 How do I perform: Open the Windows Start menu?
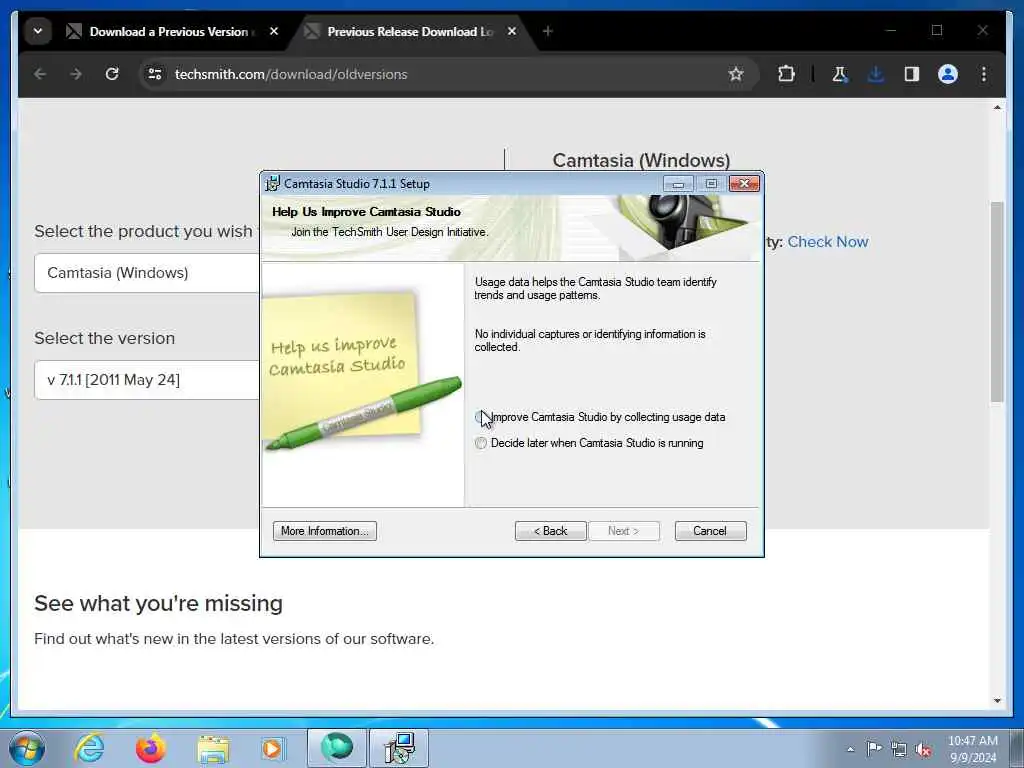pyautogui.click(x=27, y=748)
